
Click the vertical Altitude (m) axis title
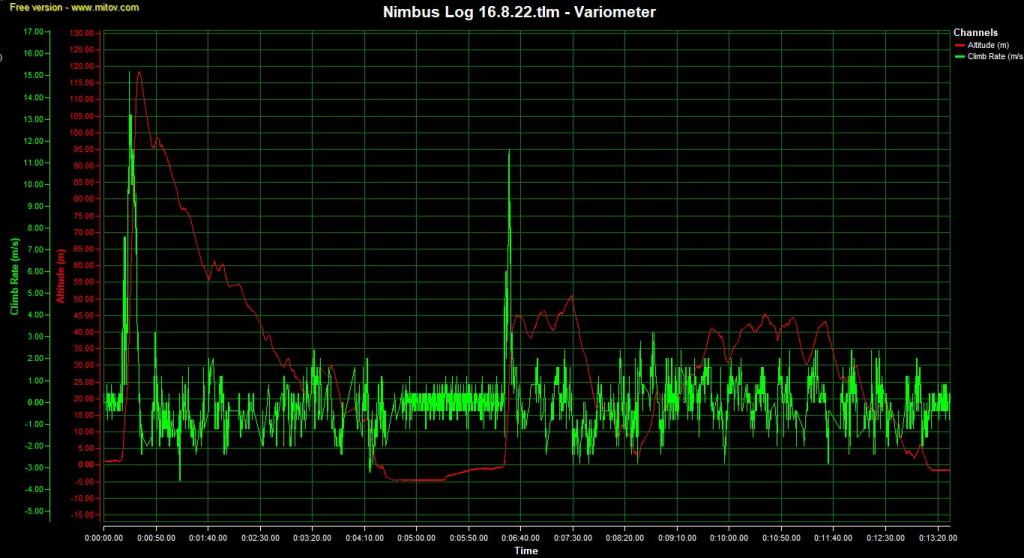point(60,276)
